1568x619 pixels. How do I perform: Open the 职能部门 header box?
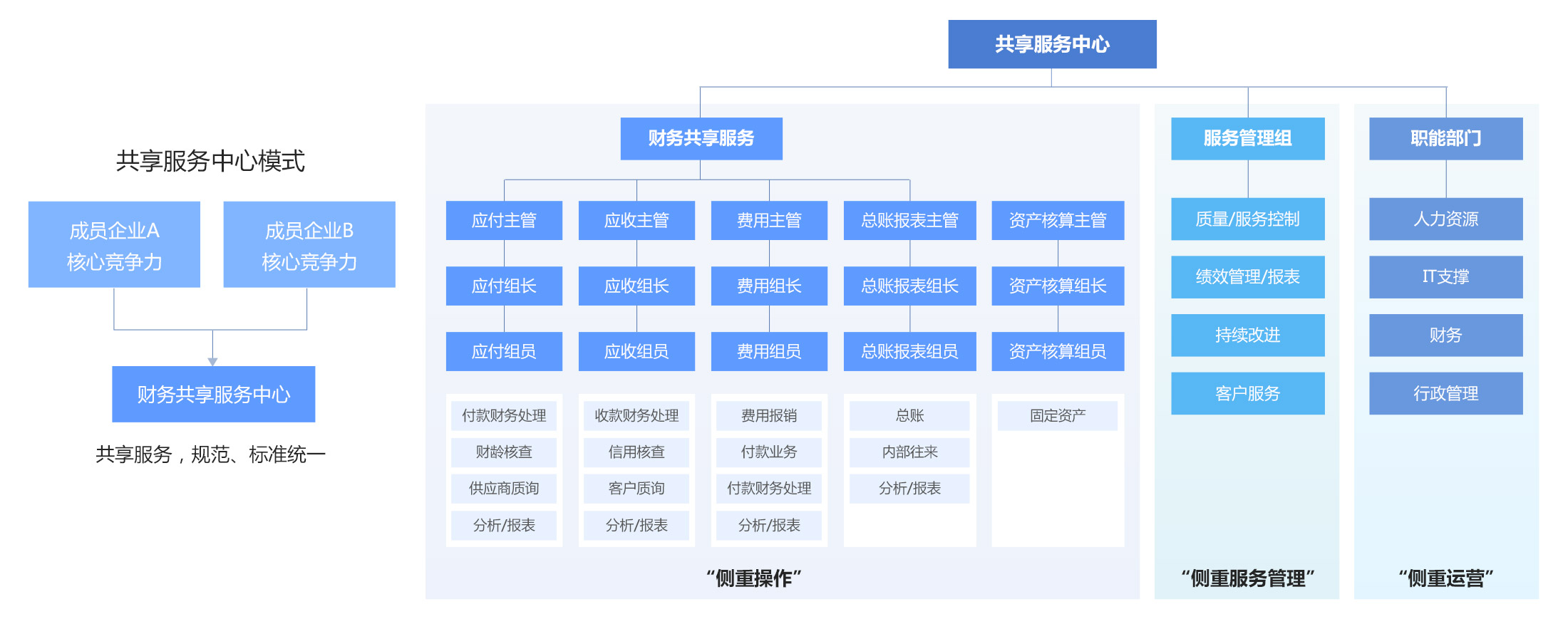point(1445,138)
